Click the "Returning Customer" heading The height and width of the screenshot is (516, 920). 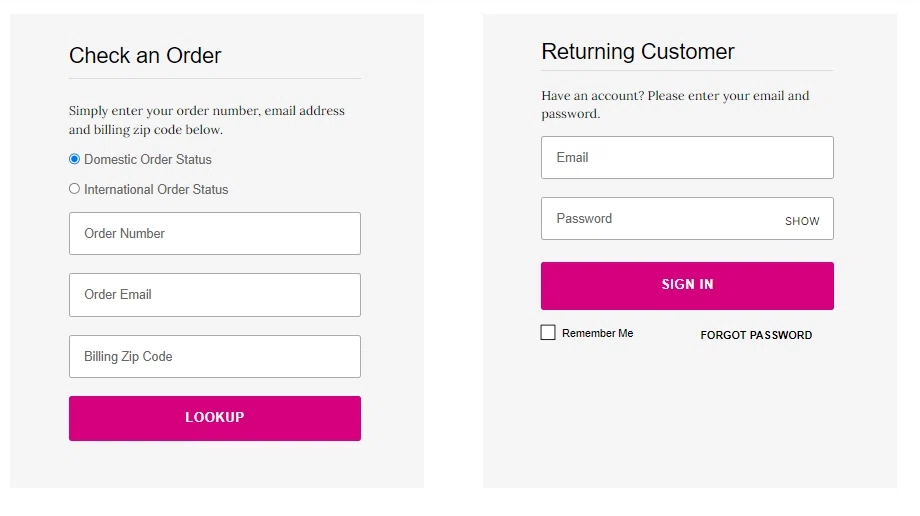[638, 52]
